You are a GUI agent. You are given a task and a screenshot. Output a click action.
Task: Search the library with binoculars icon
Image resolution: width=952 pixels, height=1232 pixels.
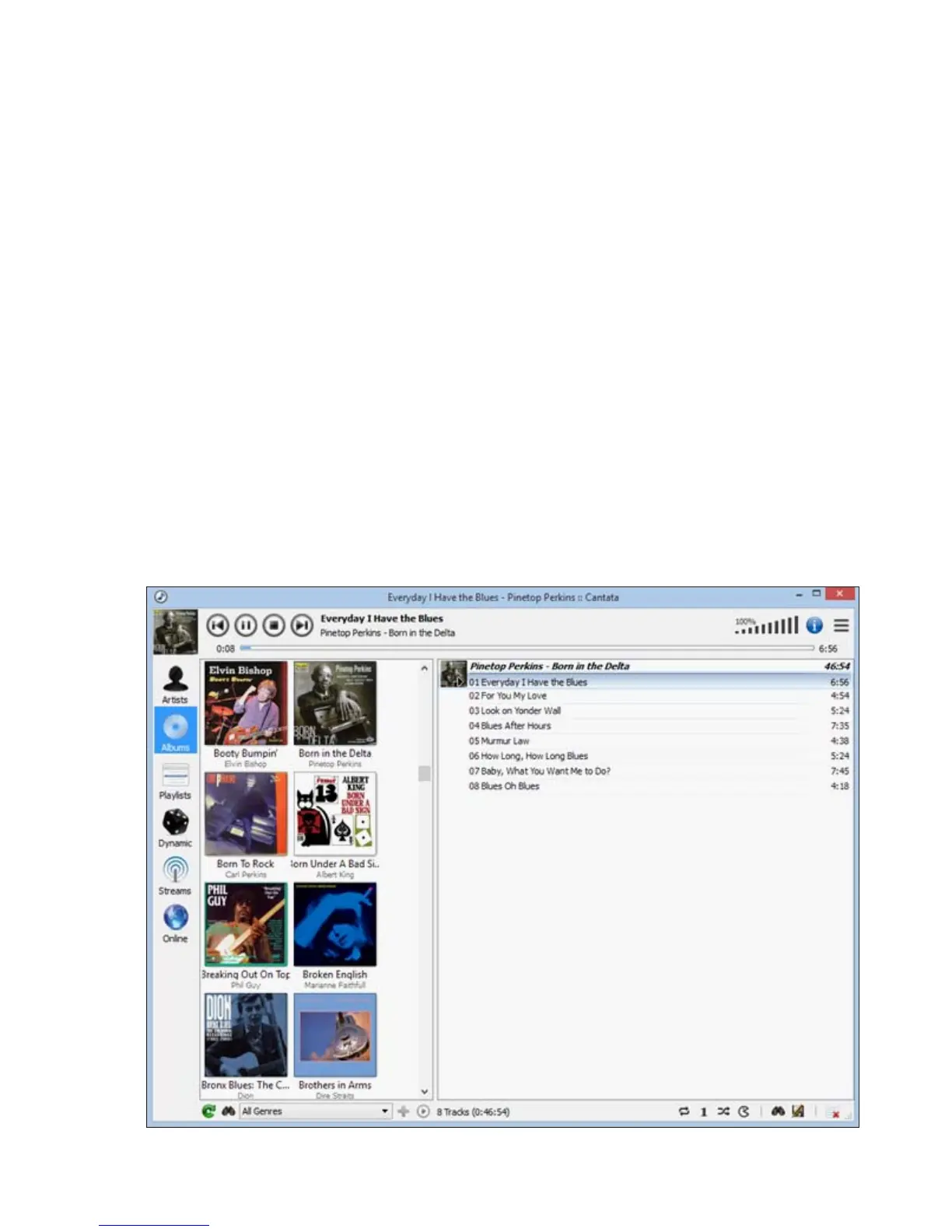coord(229,1111)
